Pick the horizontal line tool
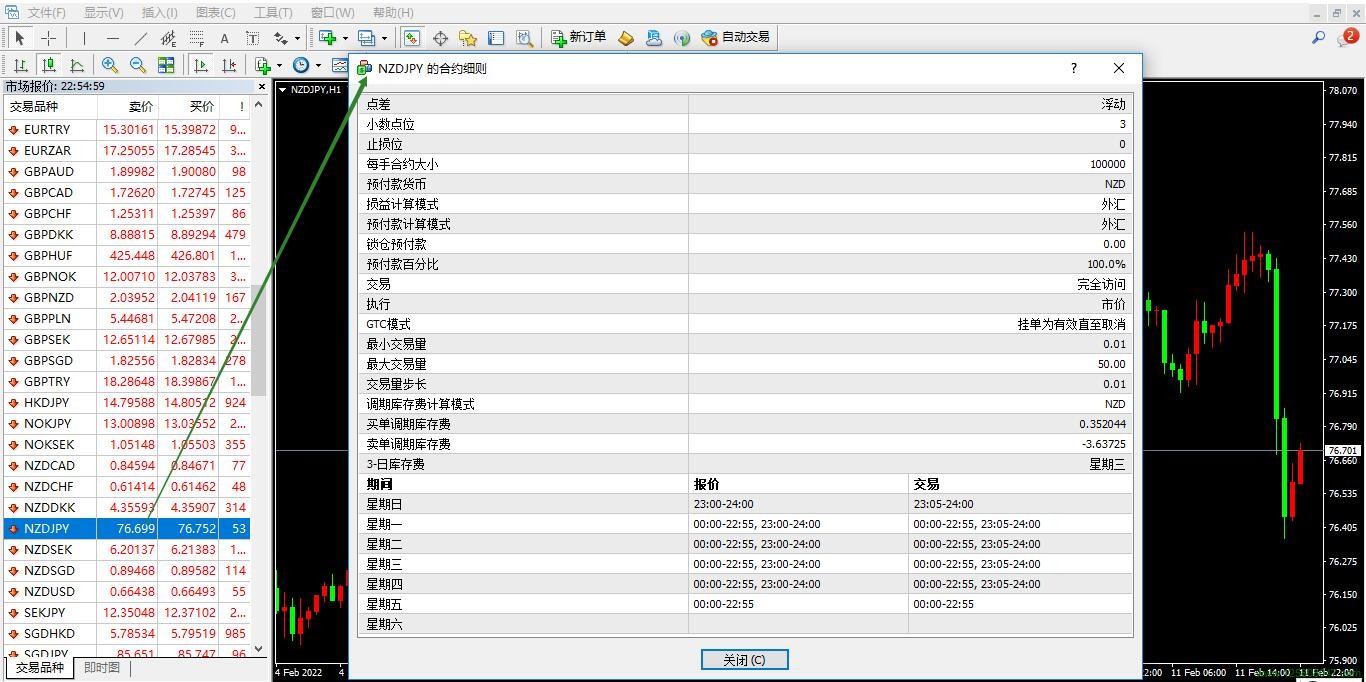 tap(112, 38)
